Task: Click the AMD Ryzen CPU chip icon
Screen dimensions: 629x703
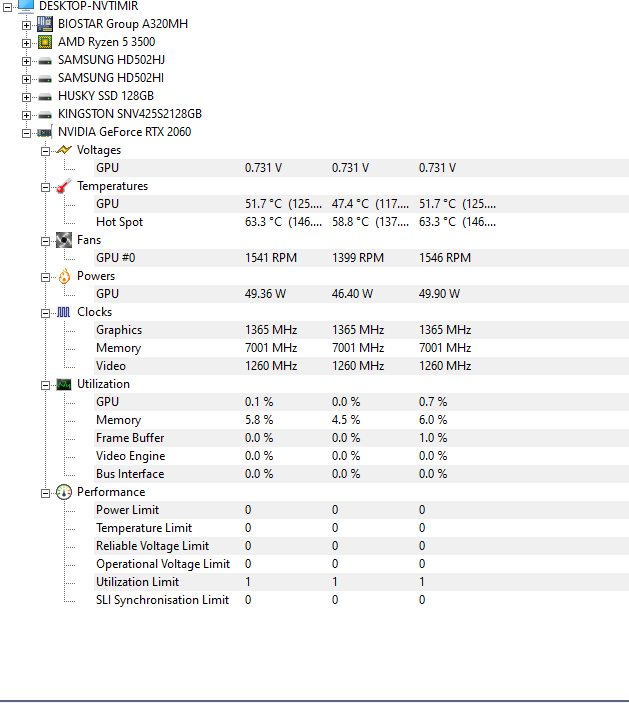Action: point(44,42)
